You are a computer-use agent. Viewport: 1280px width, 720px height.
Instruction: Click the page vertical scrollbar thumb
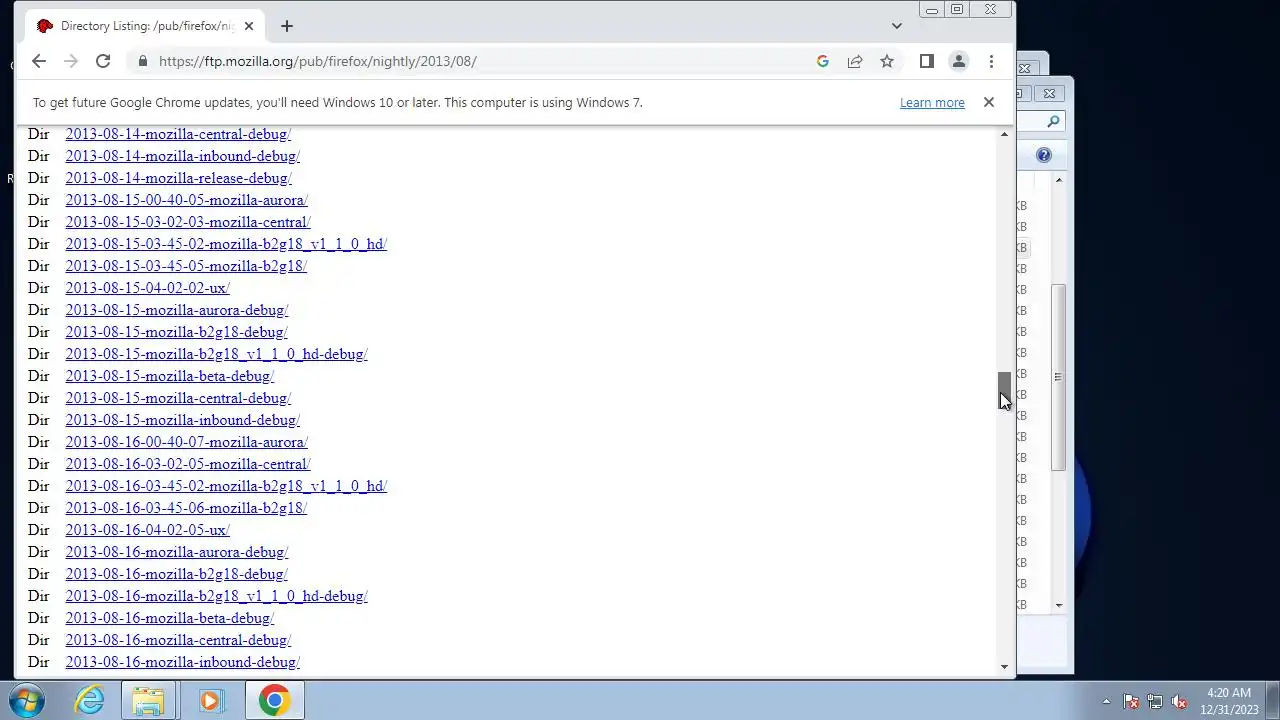point(1005,390)
